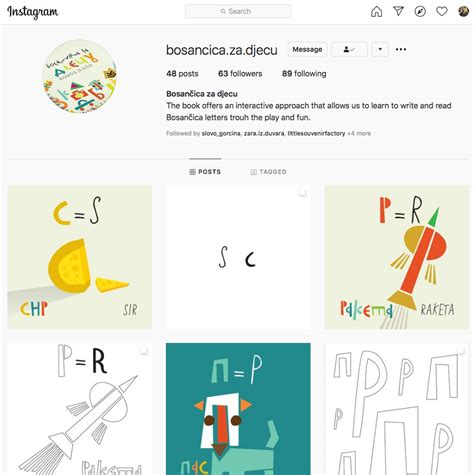Open the slovo_gorcina follower link
Image resolution: width=474 pixels, height=475 pixels.
[x=221, y=133]
